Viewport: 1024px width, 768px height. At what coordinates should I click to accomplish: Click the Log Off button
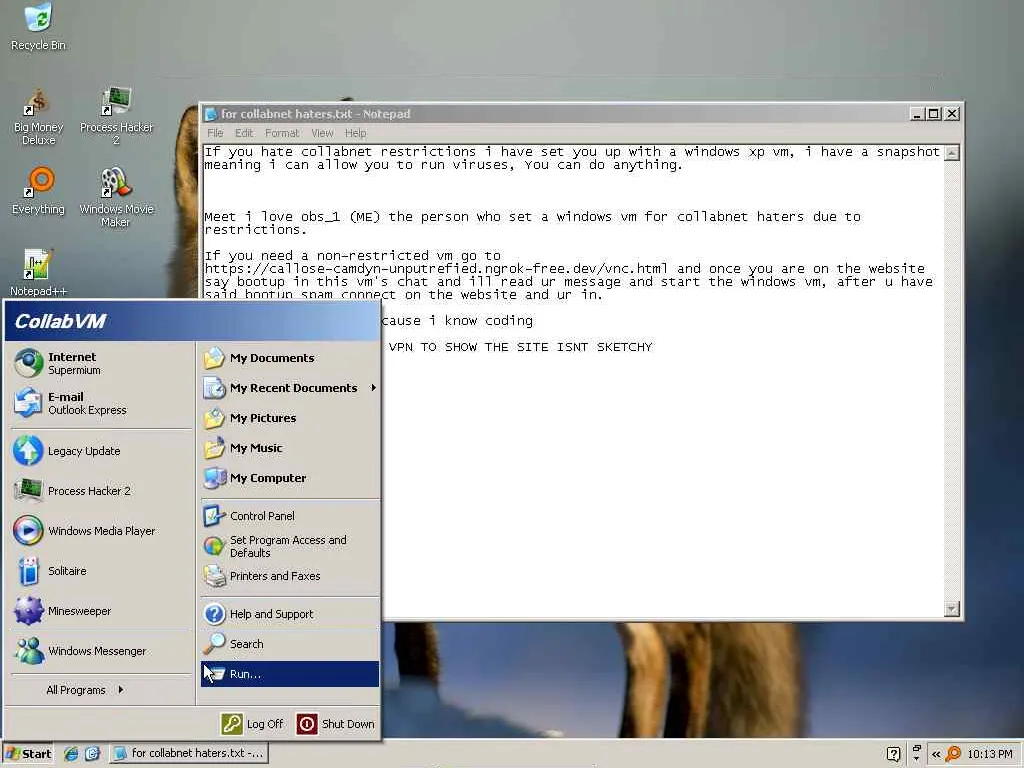(x=252, y=724)
